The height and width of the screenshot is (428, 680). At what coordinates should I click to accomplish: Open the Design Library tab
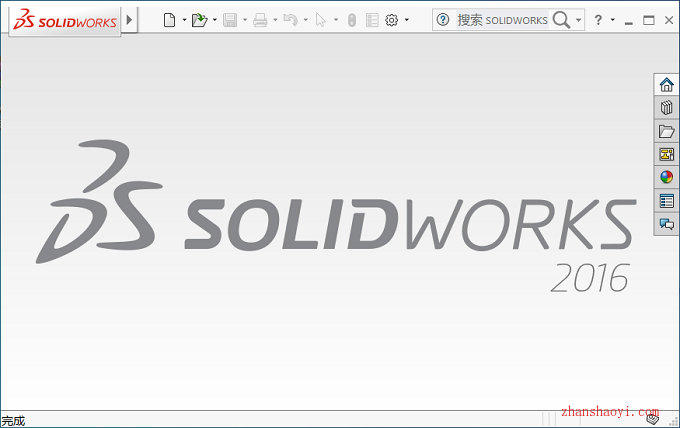point(667,108)
